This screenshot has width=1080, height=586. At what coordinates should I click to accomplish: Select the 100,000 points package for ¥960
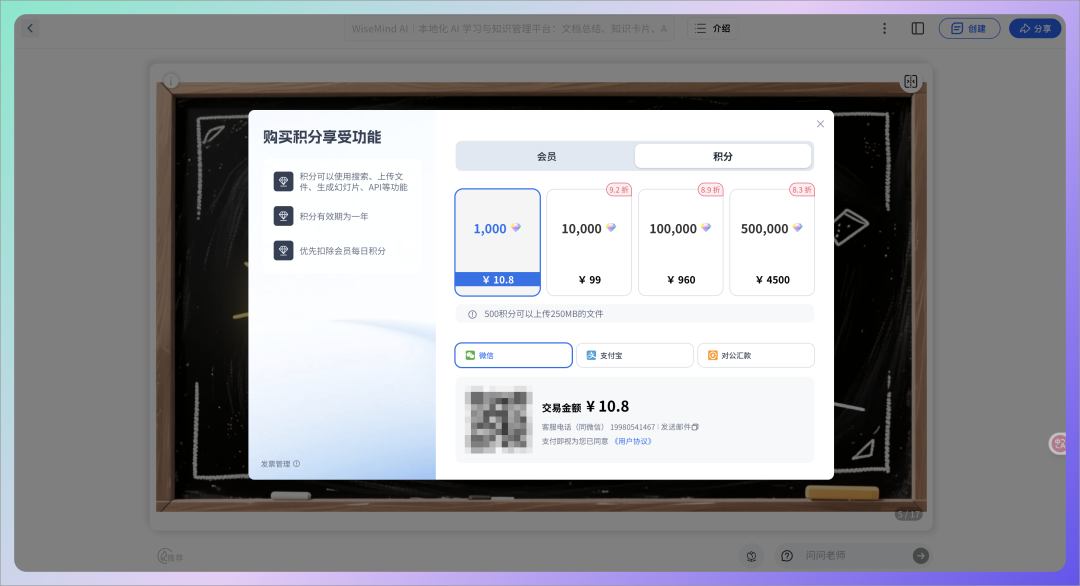coord(681,242)
